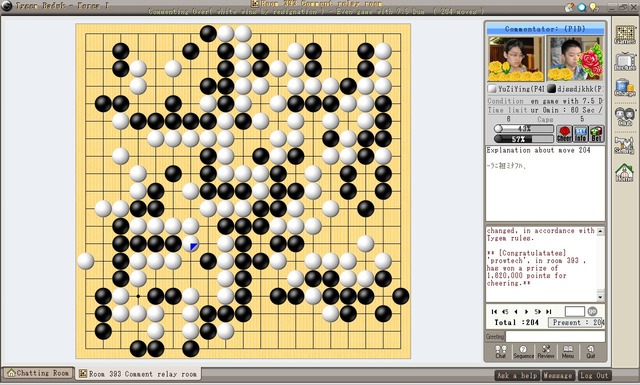Click black player's photo with red rose
Image resolution: width=640 pixels, height=385 pixels.
[x=575, y=58]
